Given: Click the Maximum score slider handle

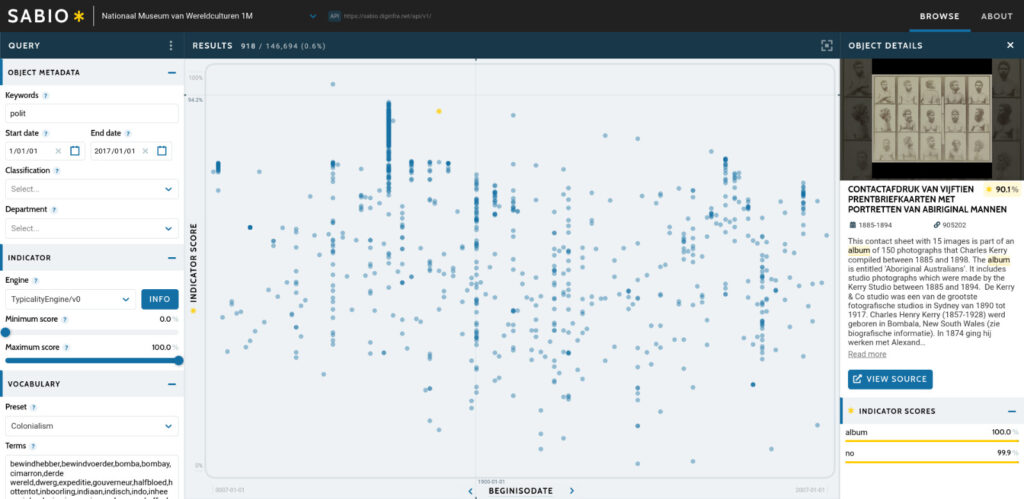Looking at the screenshot, I should click(x=178, y=361).
